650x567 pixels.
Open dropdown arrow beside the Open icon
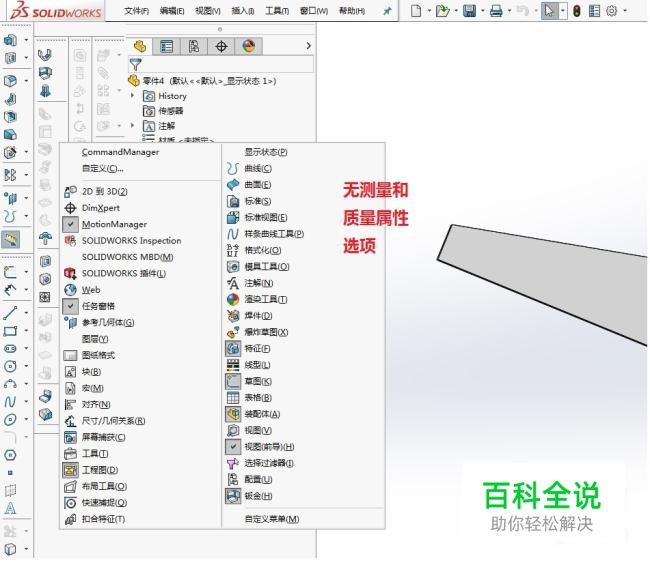click(x=456, y=11)
